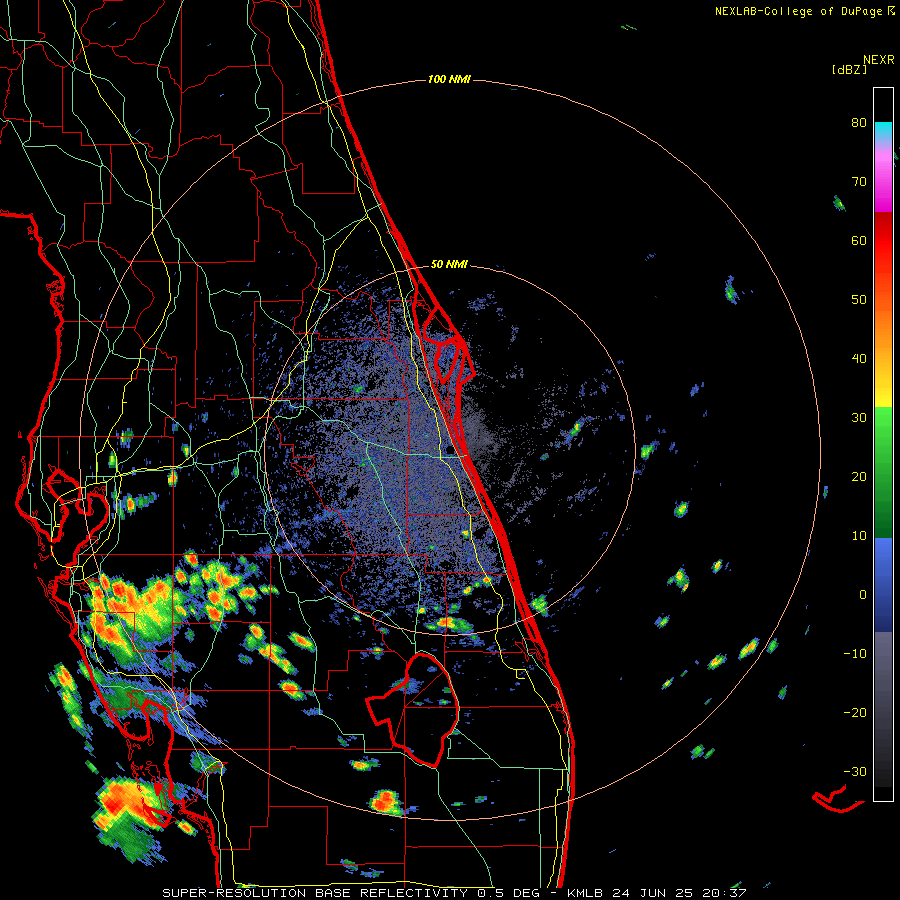Image resolution: width=900 pixels, height=900 pixels.
Task: Click the 0 value on the dBZ scale
Action: pyautogui.click(x=863, y=595)
